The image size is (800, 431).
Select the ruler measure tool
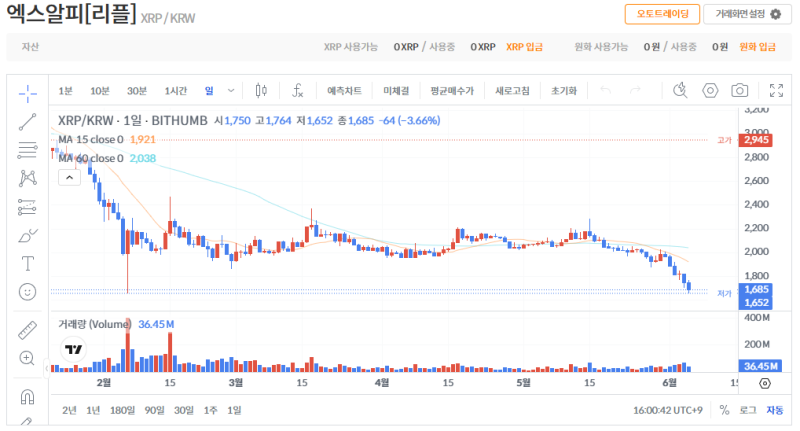coord(28,330)
